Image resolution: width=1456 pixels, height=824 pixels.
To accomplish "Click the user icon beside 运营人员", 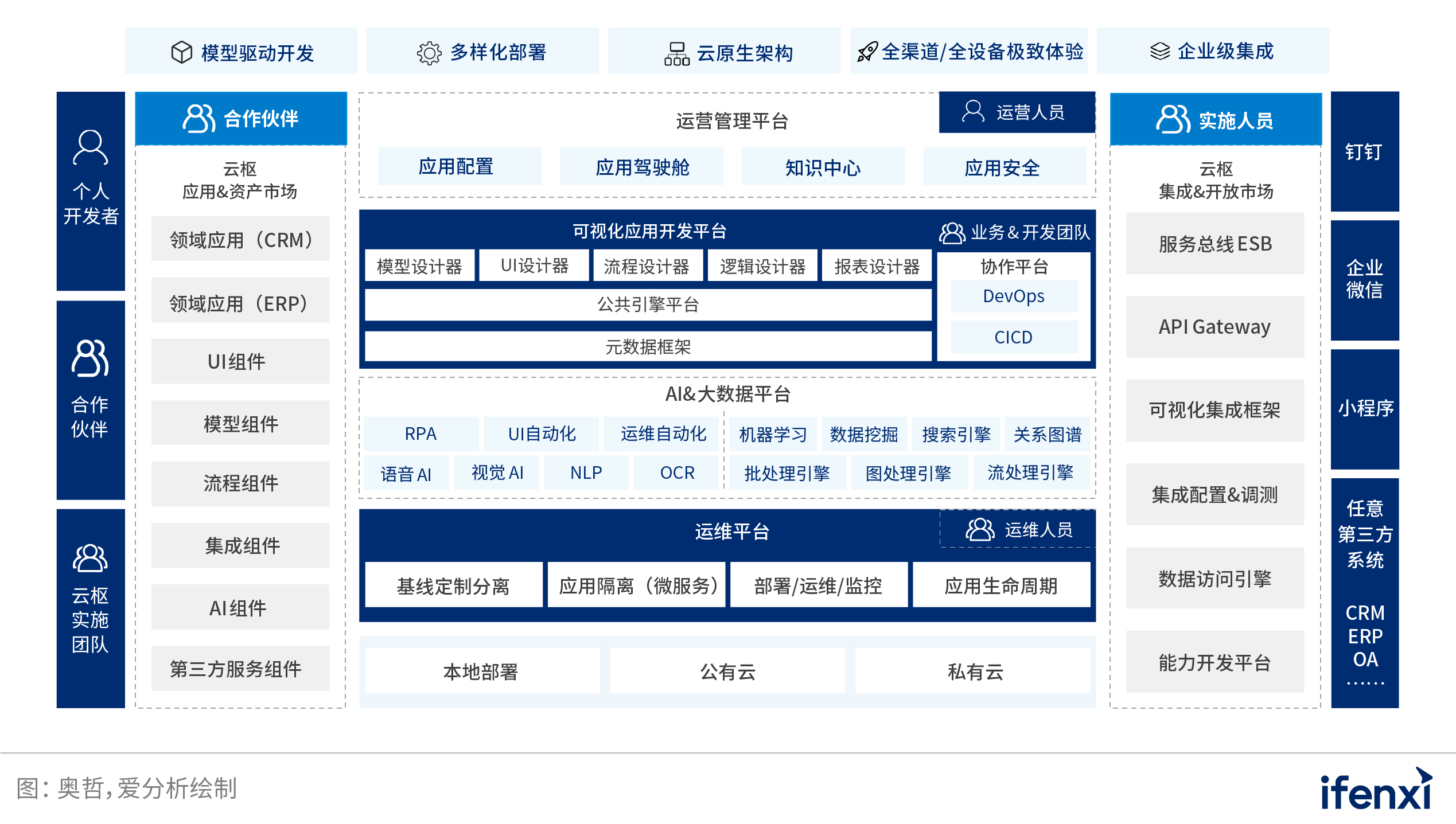I will (973, 111).
